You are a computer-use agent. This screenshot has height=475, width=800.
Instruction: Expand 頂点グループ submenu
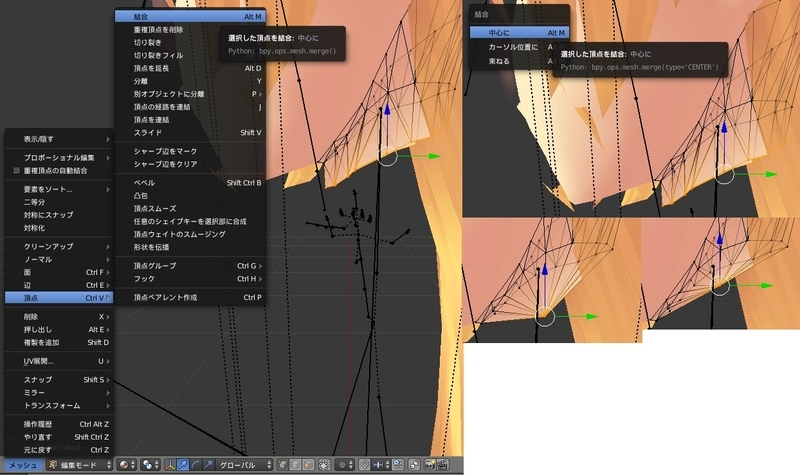[190, 266]
